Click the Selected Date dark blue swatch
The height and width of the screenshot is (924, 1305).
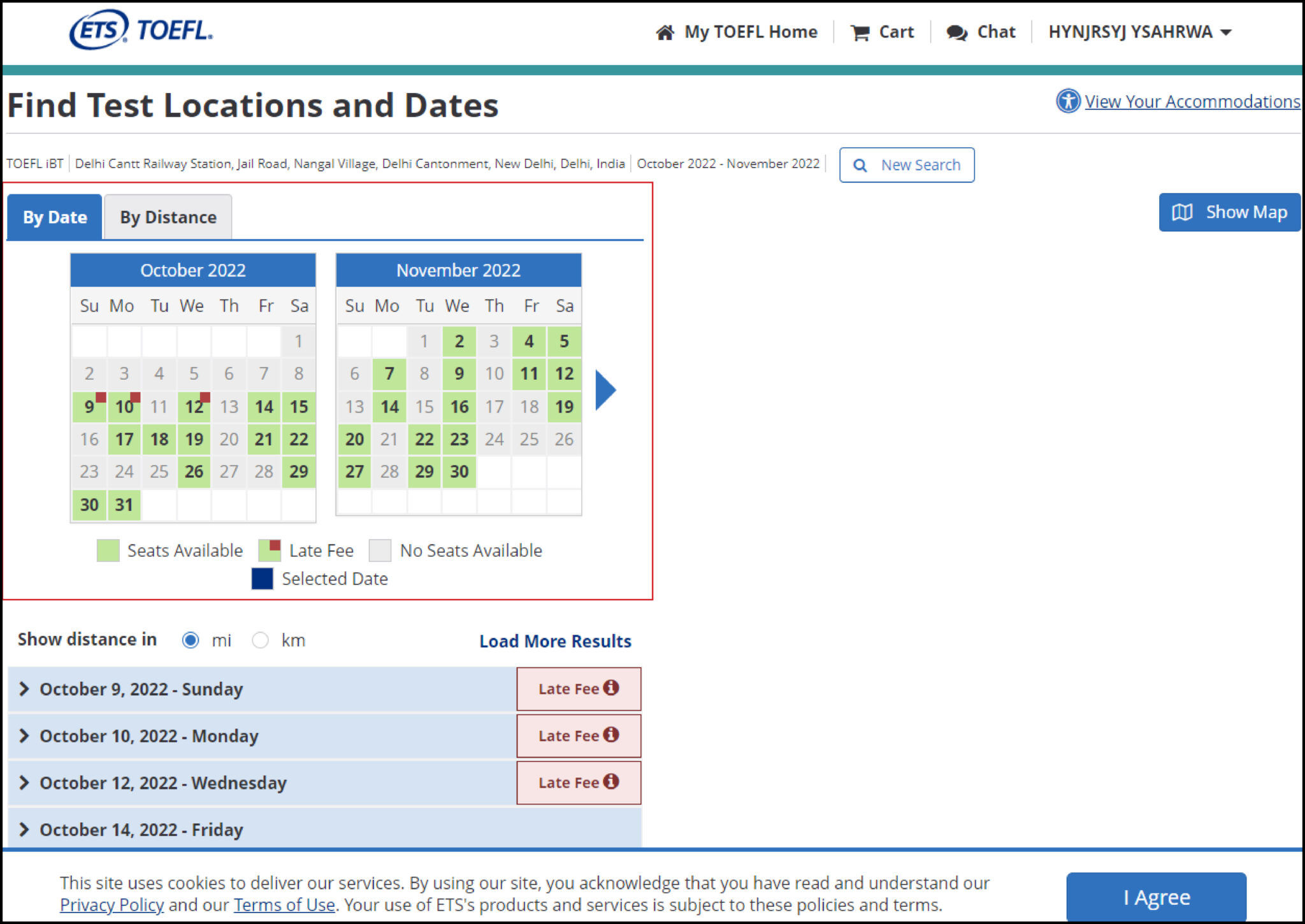click(263, 579)
